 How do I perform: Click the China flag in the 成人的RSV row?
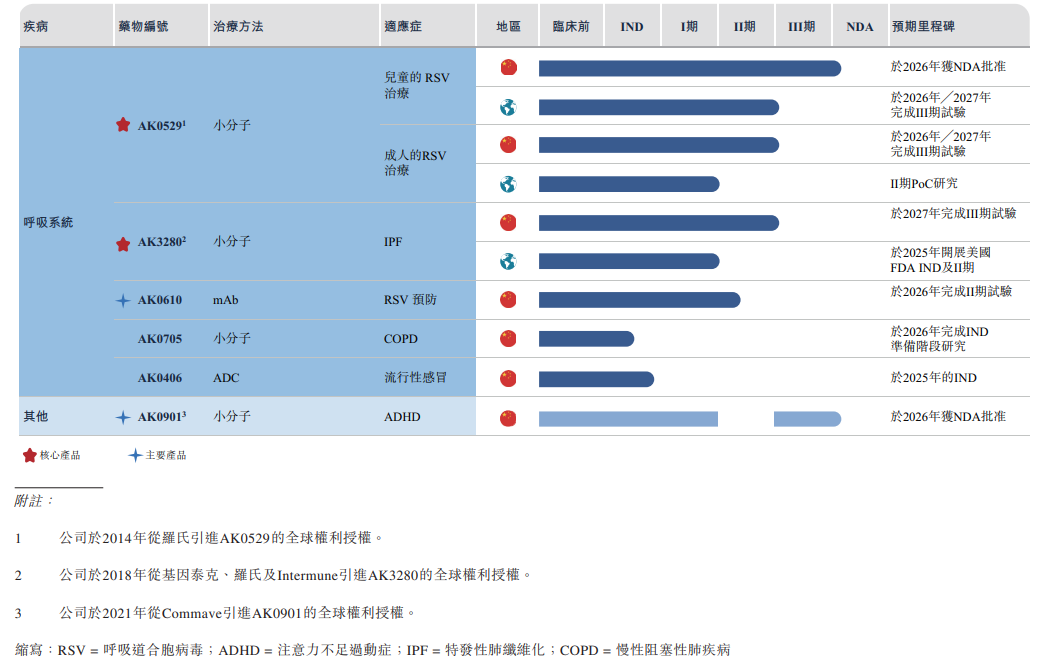pyautogui.click(x=508, y=144)
